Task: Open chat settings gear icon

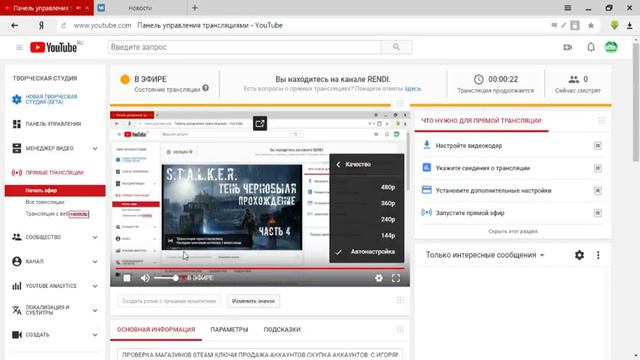Action: point(579,255)
